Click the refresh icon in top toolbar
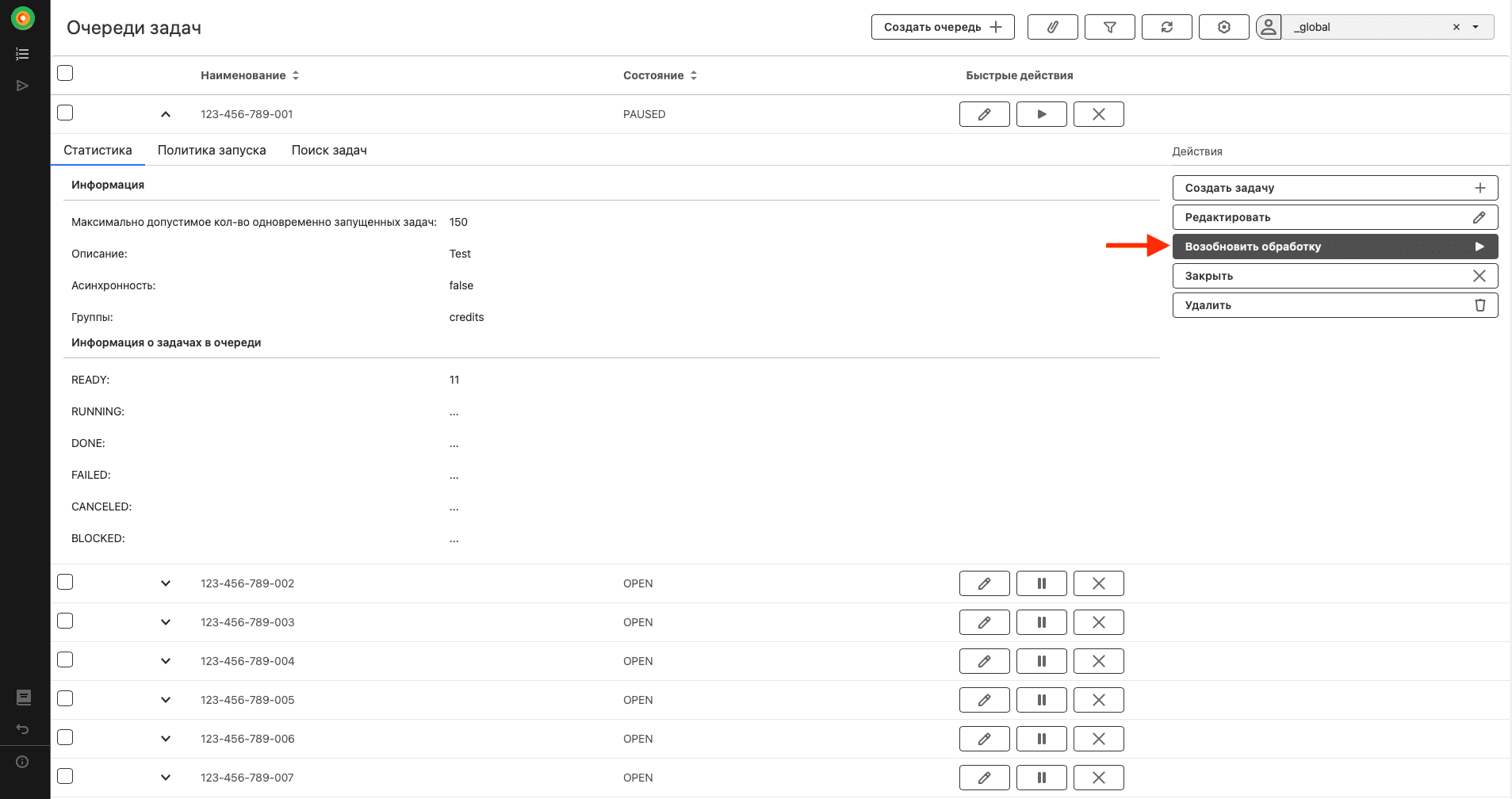The image size is (1512, 799). (x=1166, y=27)
